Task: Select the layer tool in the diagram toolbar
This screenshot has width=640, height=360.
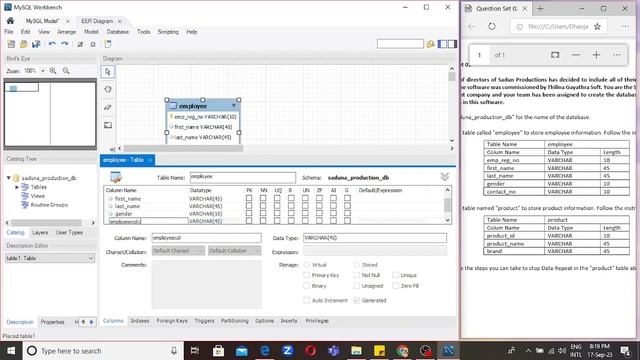Action: [x=108, y=125]
